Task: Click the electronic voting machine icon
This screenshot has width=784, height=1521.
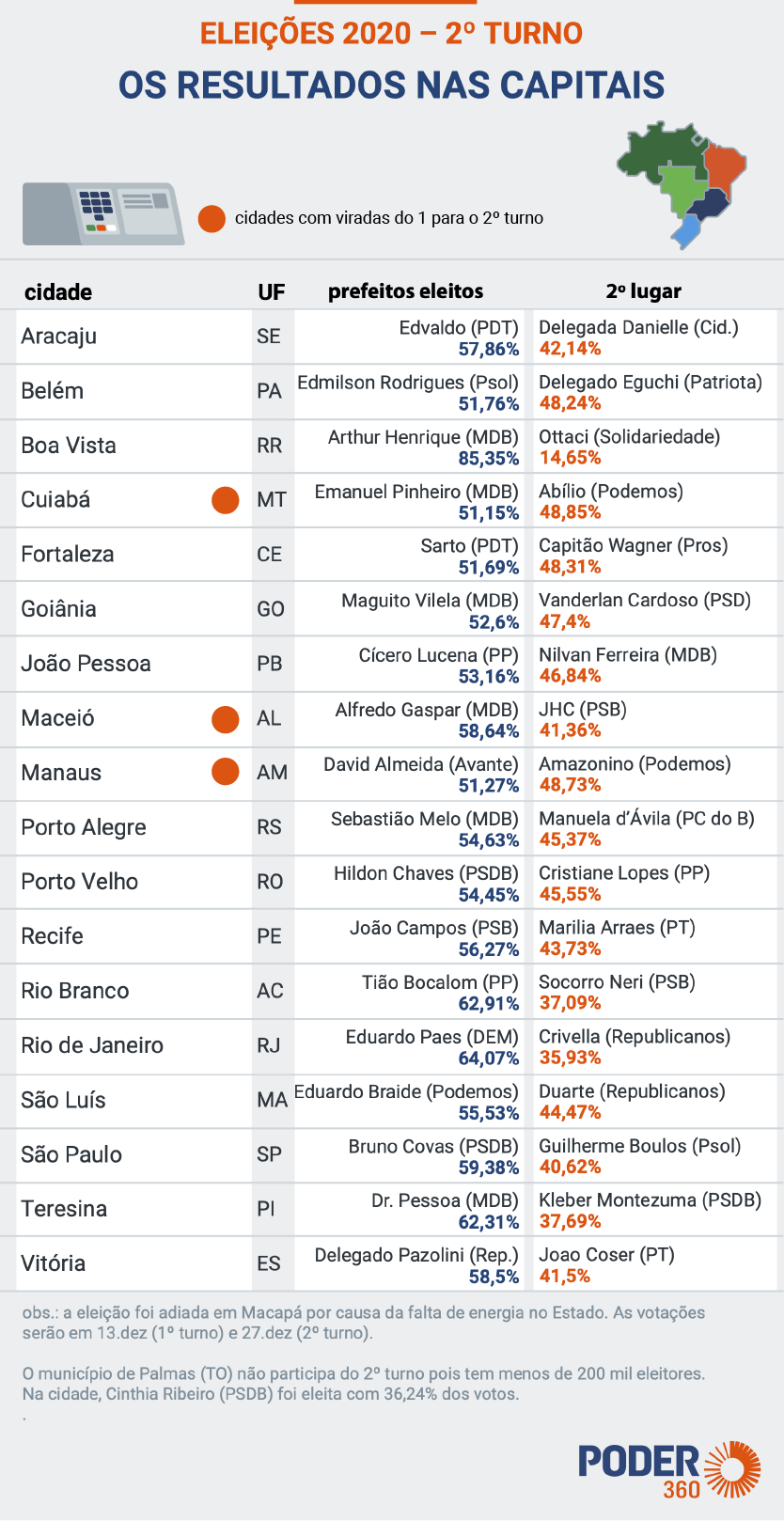Action: [x=102, y=213]
